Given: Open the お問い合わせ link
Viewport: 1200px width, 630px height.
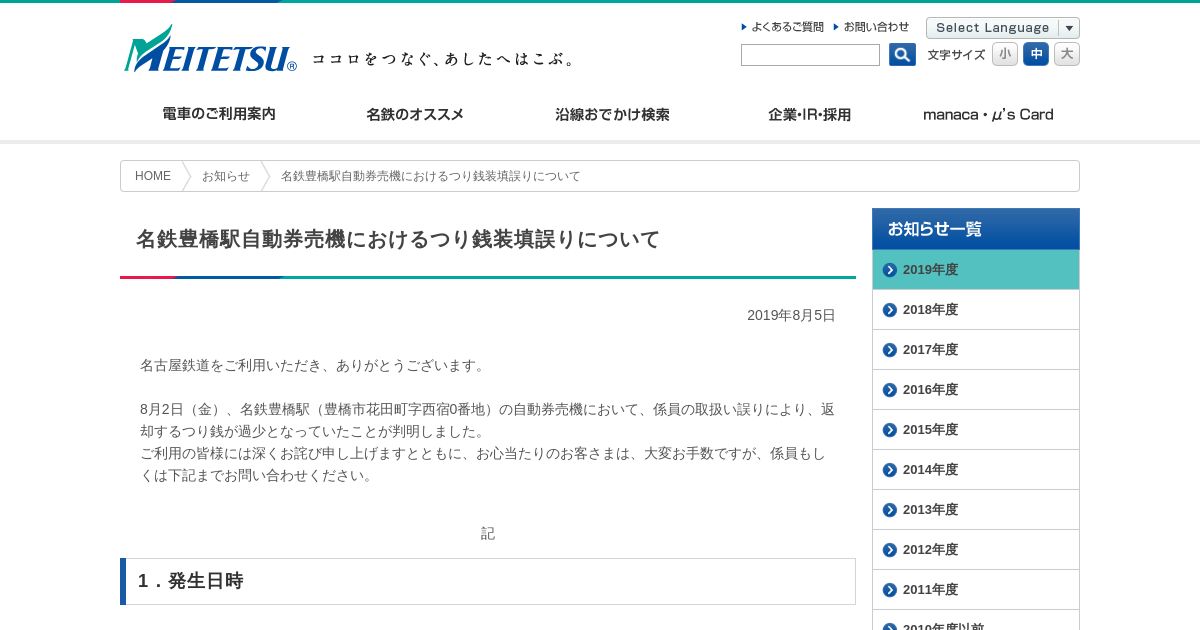Looking at the screenshot, I should [871, 27].
